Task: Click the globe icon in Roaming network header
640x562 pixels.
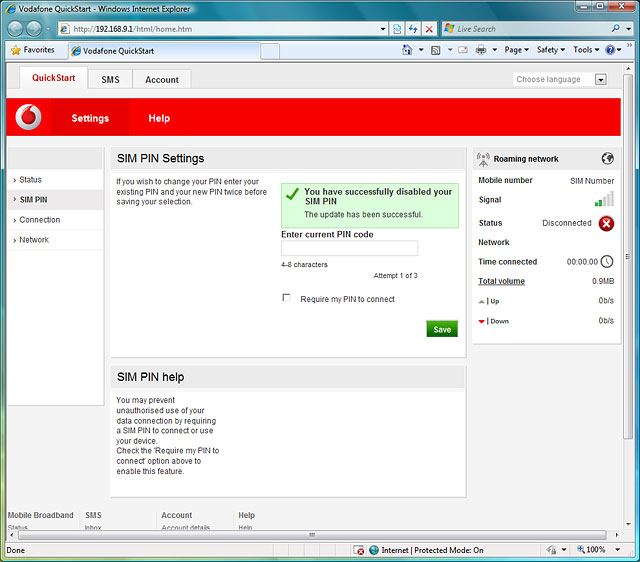Action: click(x=607, y=158)
